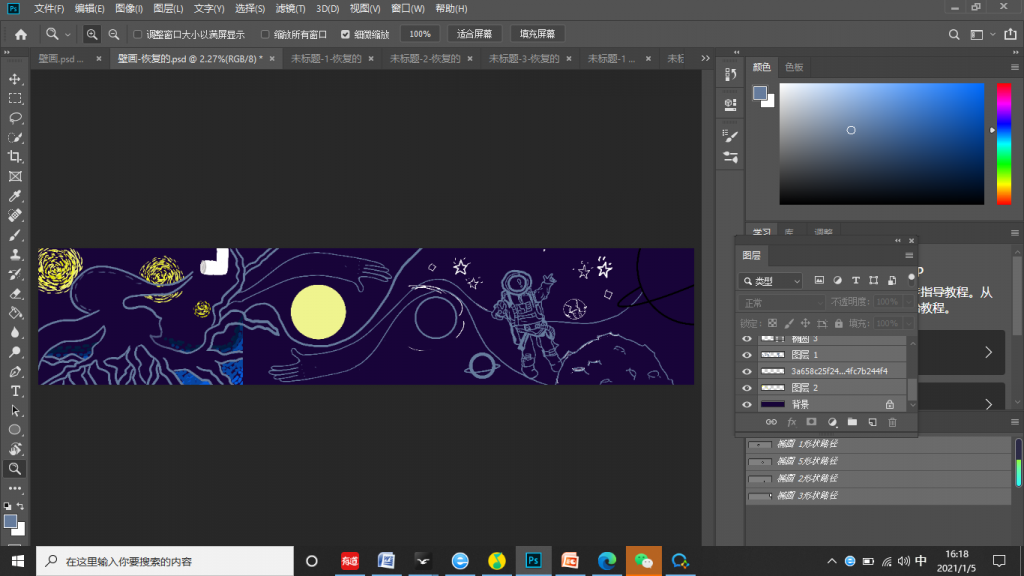
Task: Open the 滤镜(T) menu
Action: (x=290, y=8)
